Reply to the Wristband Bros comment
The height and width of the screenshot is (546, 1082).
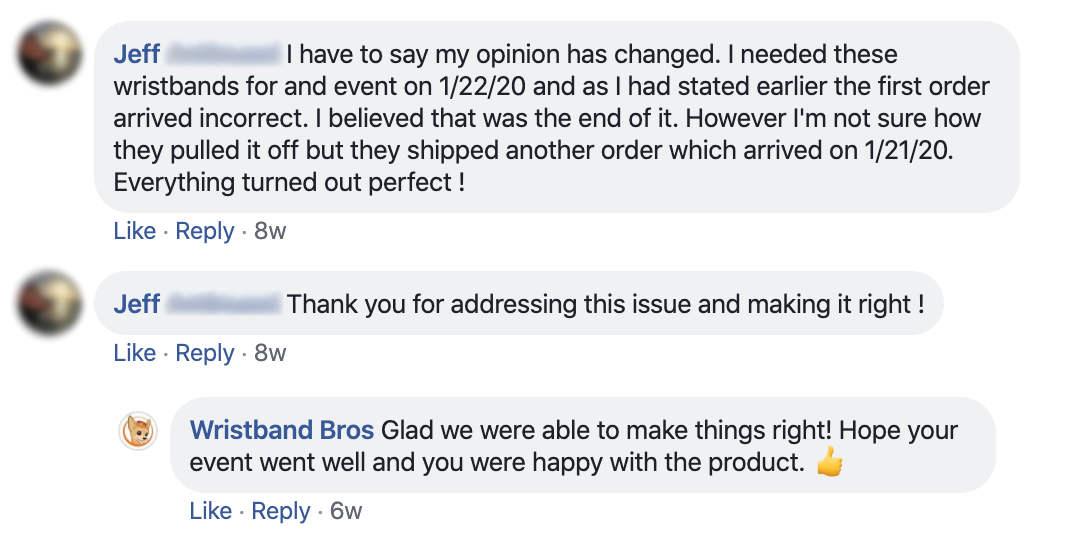[281, 511]
